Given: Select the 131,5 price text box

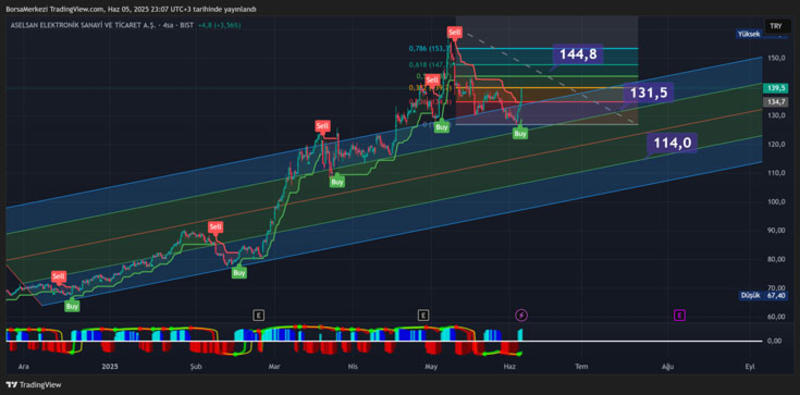Looking at the screenshot, I should (x=648, y=93).
